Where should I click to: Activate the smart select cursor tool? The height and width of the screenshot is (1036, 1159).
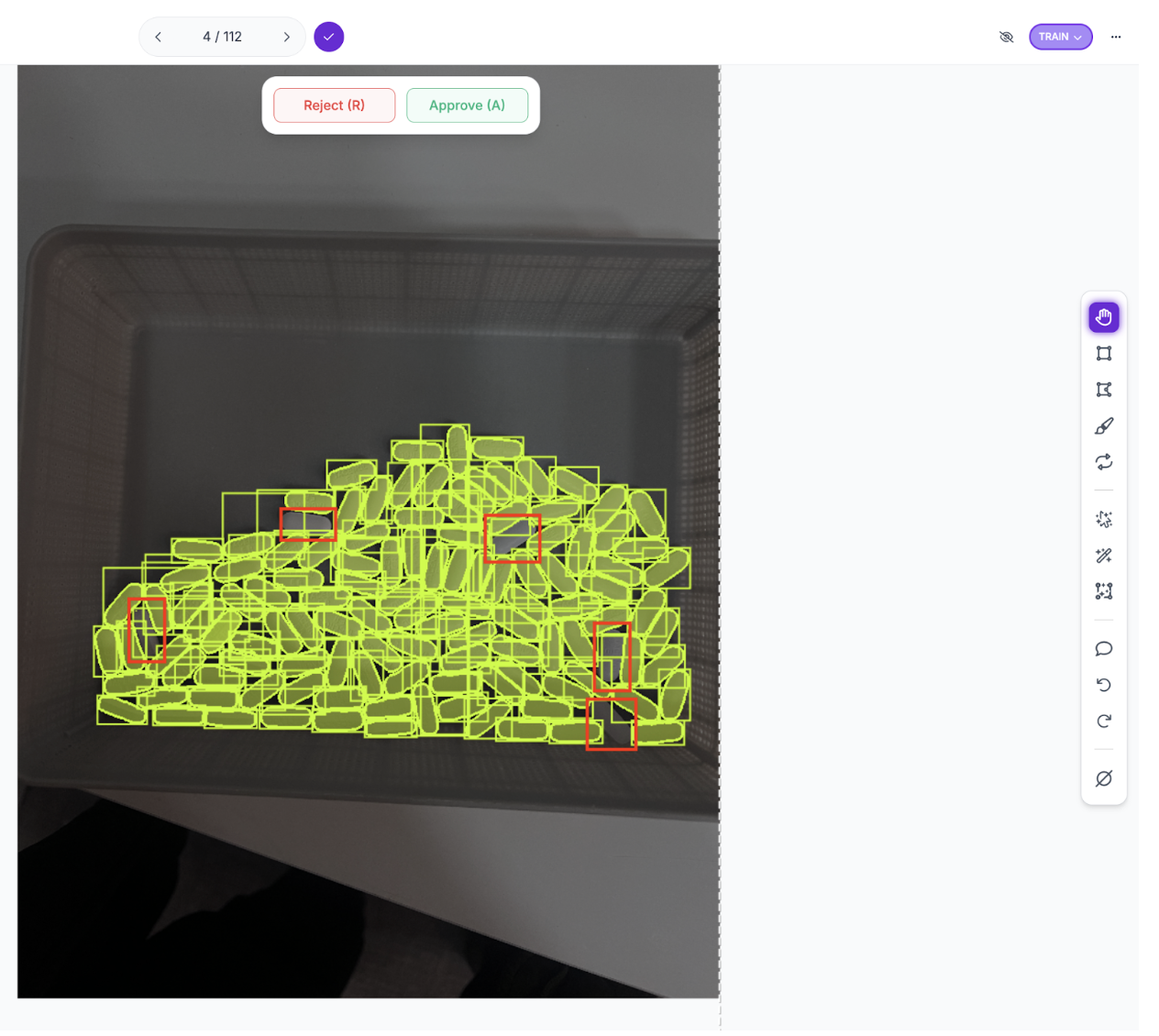(x=1103, y=520)
